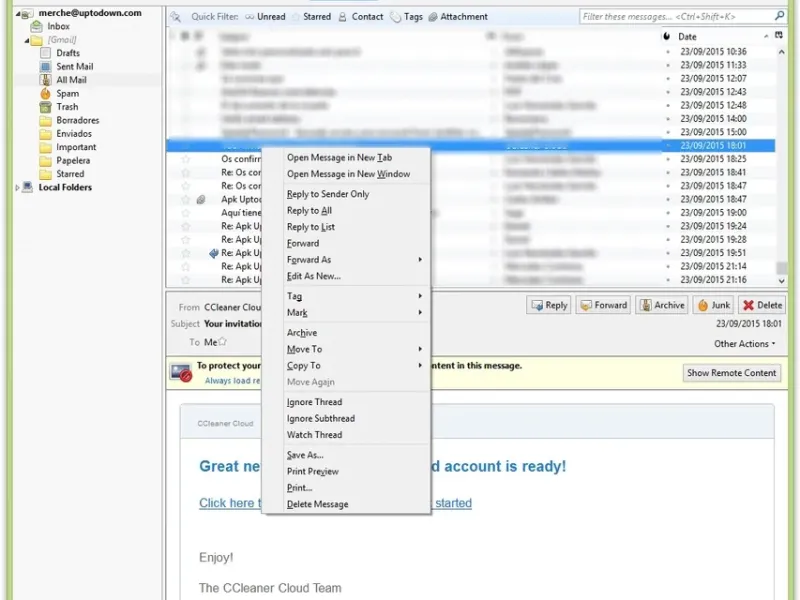This screenshot has height=600, width=800.
Task: Expand the Mark submenu
Action: pyautogui.click(x=347, y=312)
